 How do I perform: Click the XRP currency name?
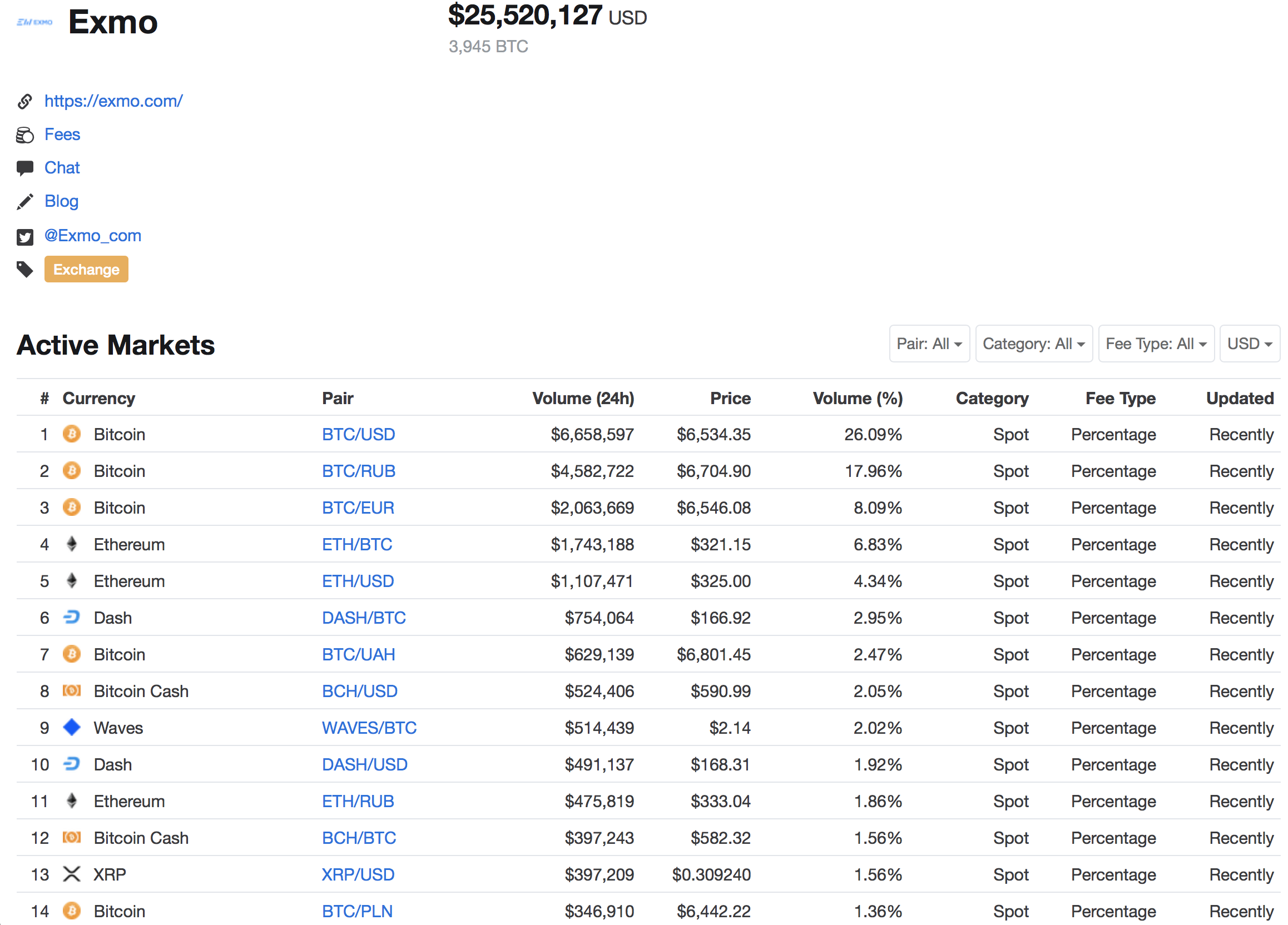110,874
